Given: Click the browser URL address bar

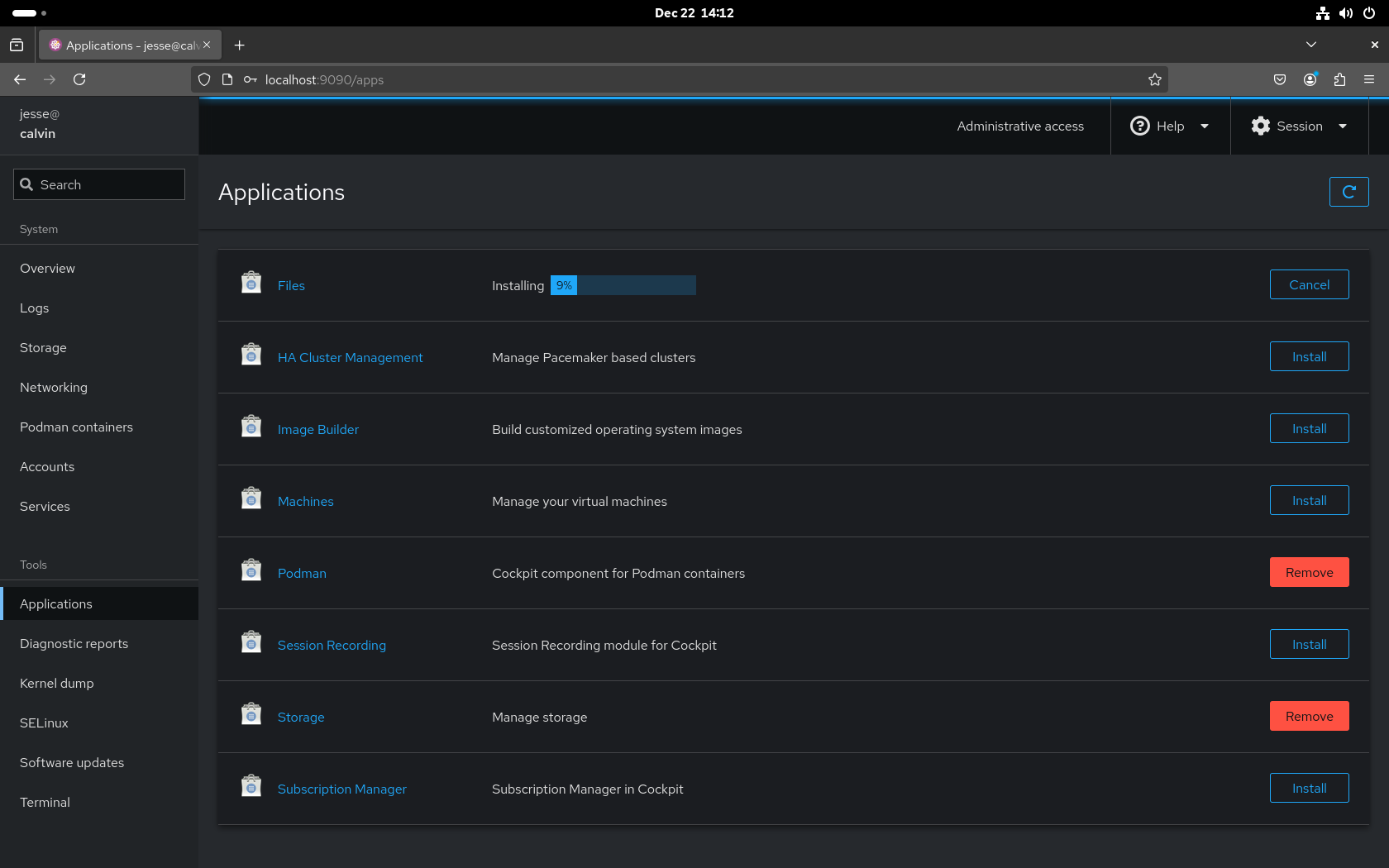Looking at the screenshot, I should pyautogui.click(x=678, y=79).
